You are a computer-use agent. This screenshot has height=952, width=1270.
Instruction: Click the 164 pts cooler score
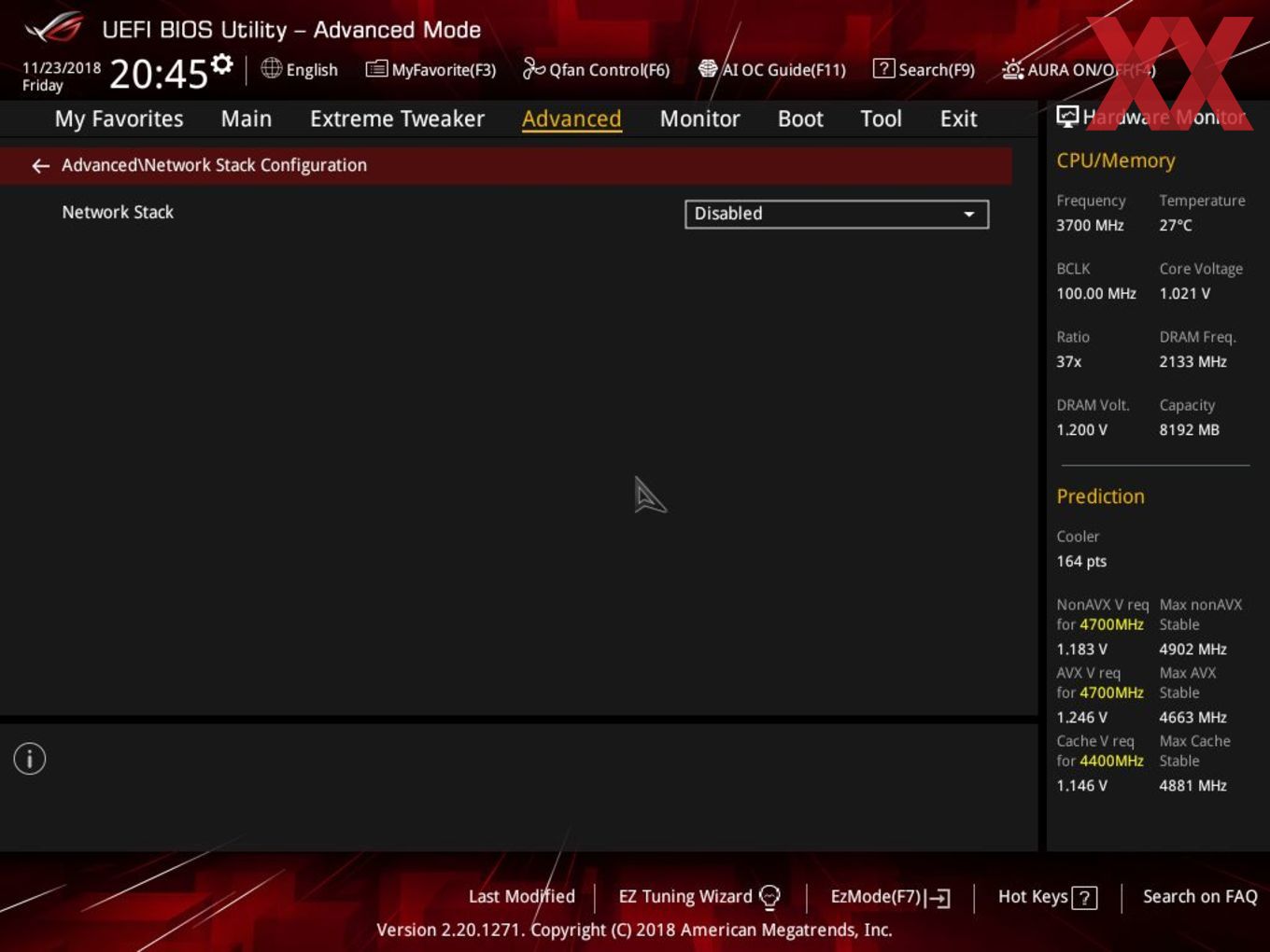tap(1081, 561)
